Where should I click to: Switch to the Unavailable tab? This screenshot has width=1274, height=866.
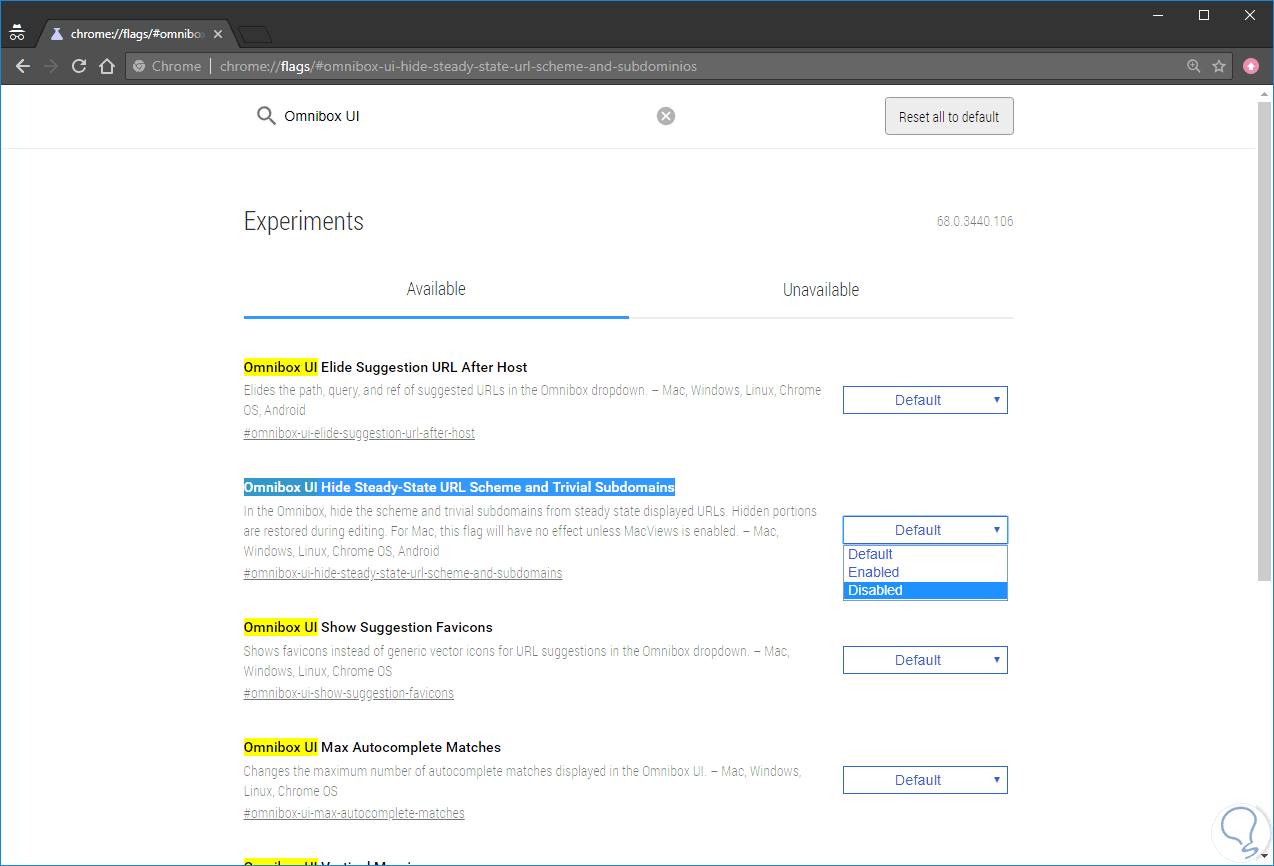click(821, 290)
